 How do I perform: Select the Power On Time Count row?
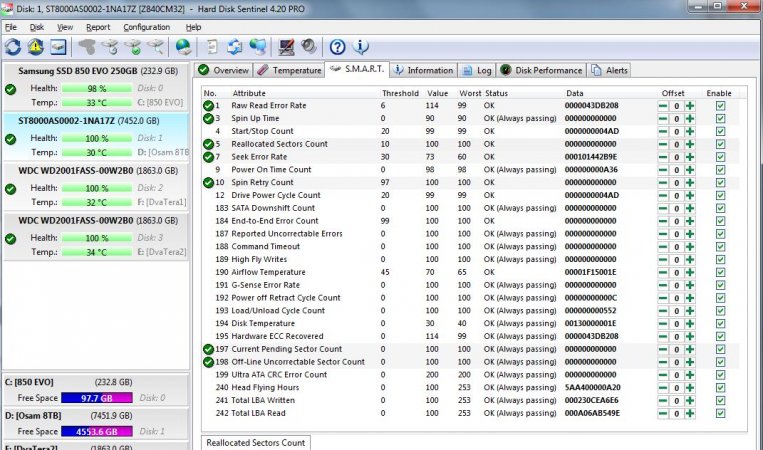click(472, 170)
